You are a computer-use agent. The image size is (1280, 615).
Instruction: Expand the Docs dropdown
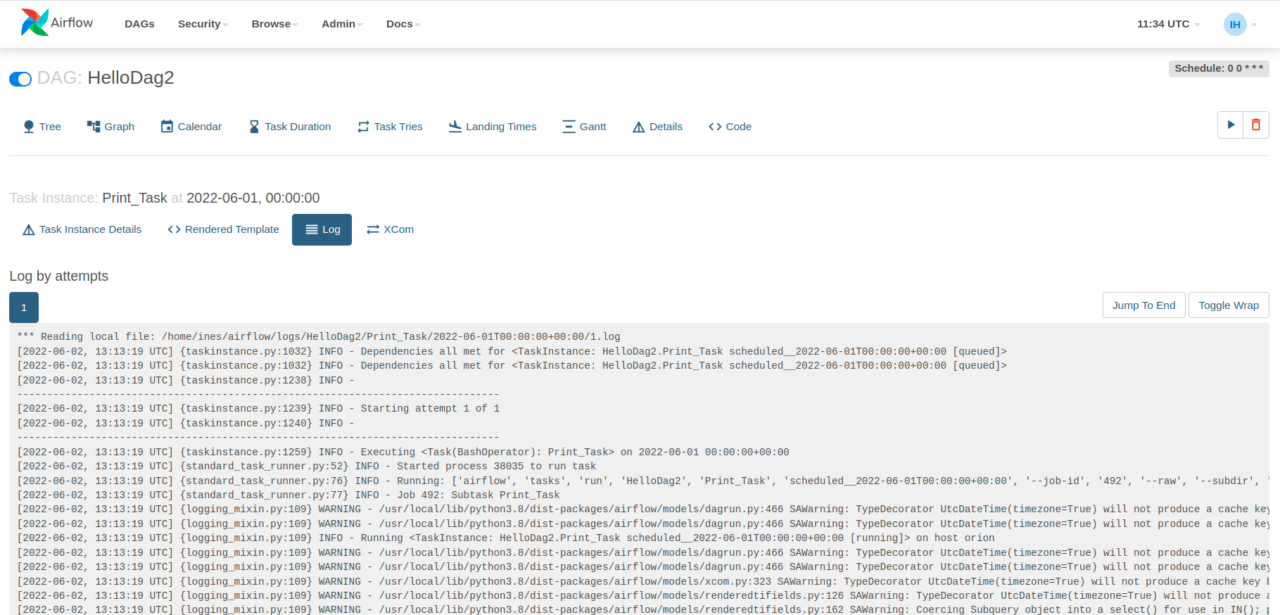pos(402,23)
